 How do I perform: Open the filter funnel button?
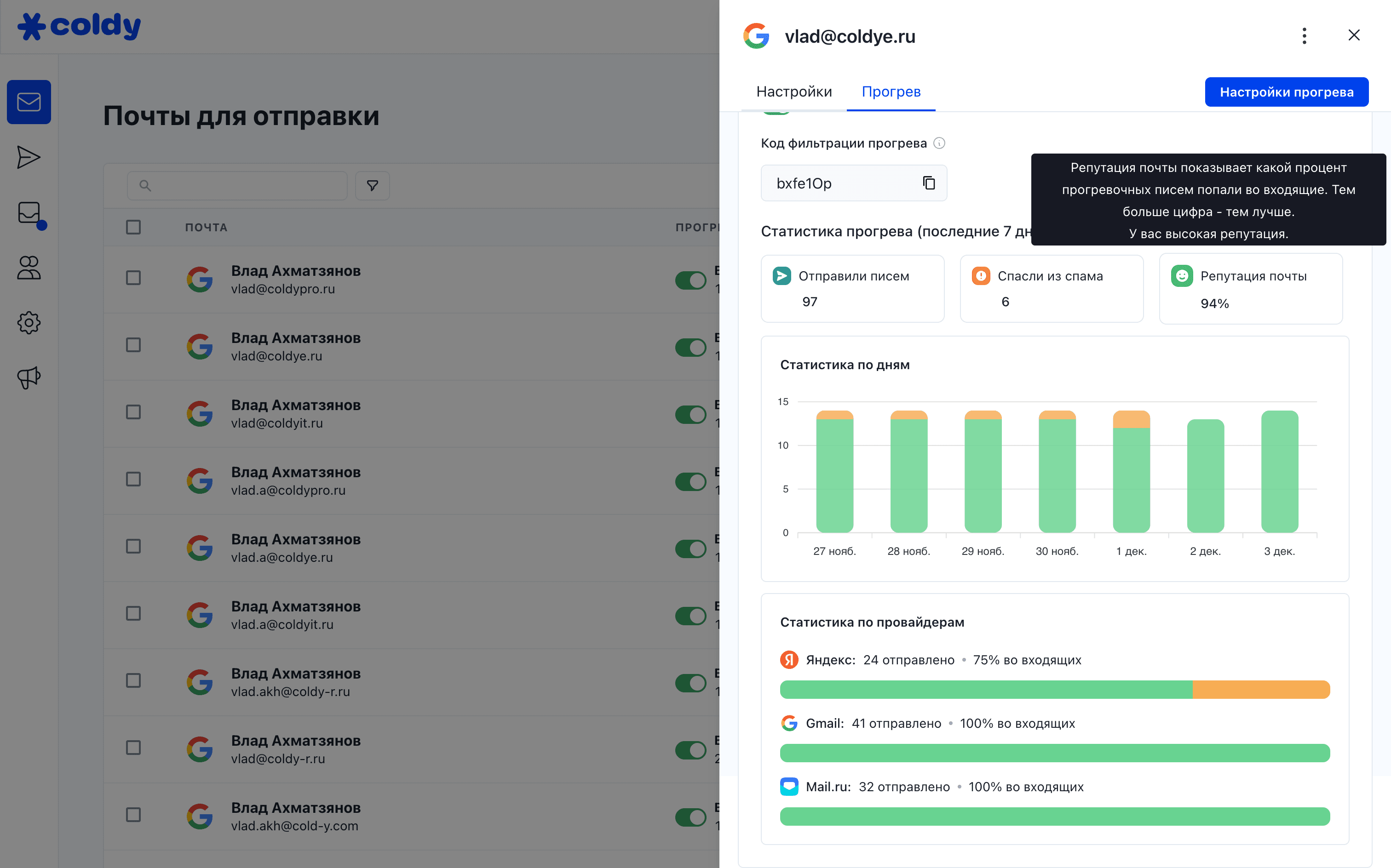(372, 185)
